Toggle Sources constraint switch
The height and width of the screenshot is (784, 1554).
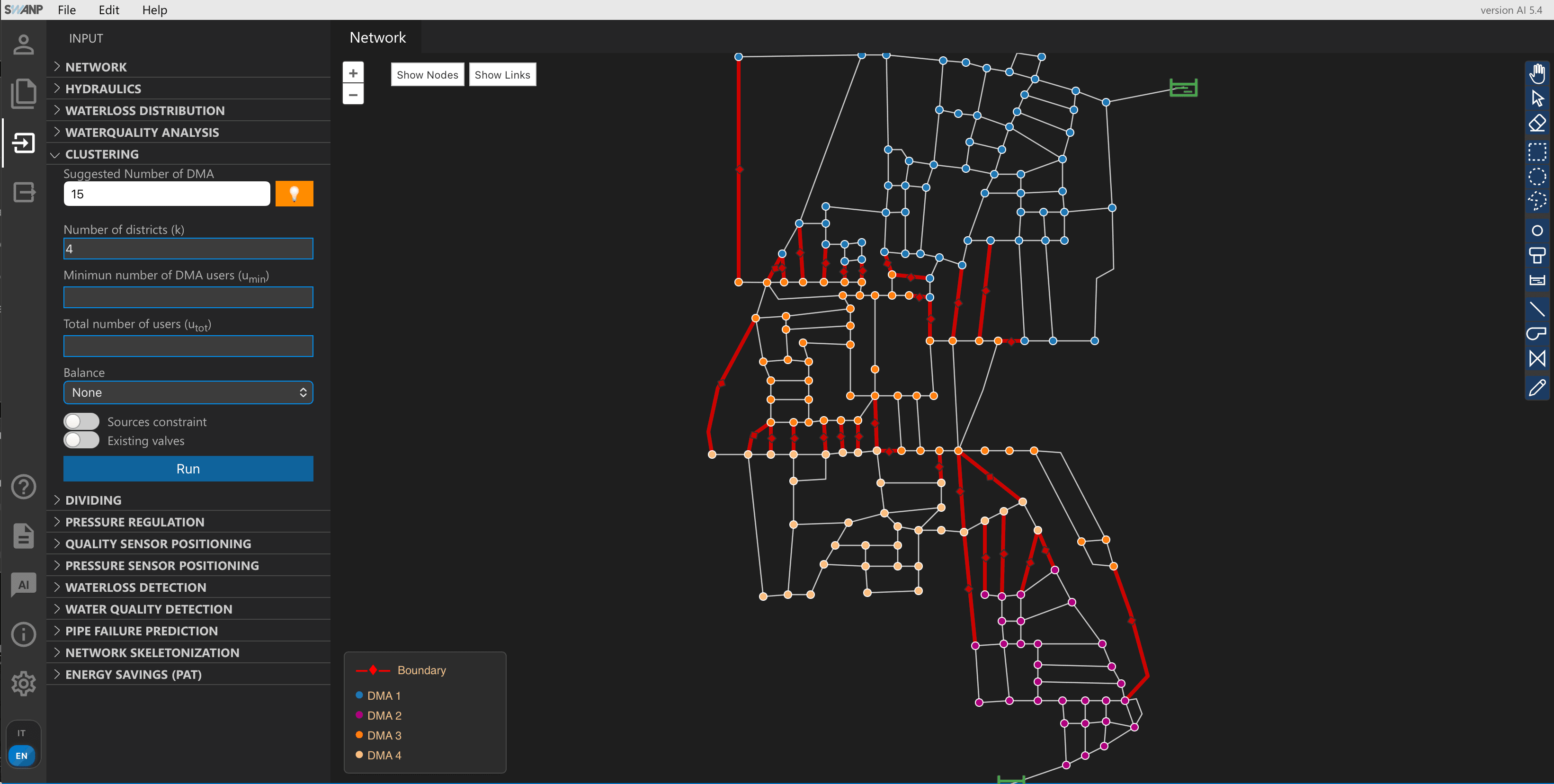[x=81, y=421]
